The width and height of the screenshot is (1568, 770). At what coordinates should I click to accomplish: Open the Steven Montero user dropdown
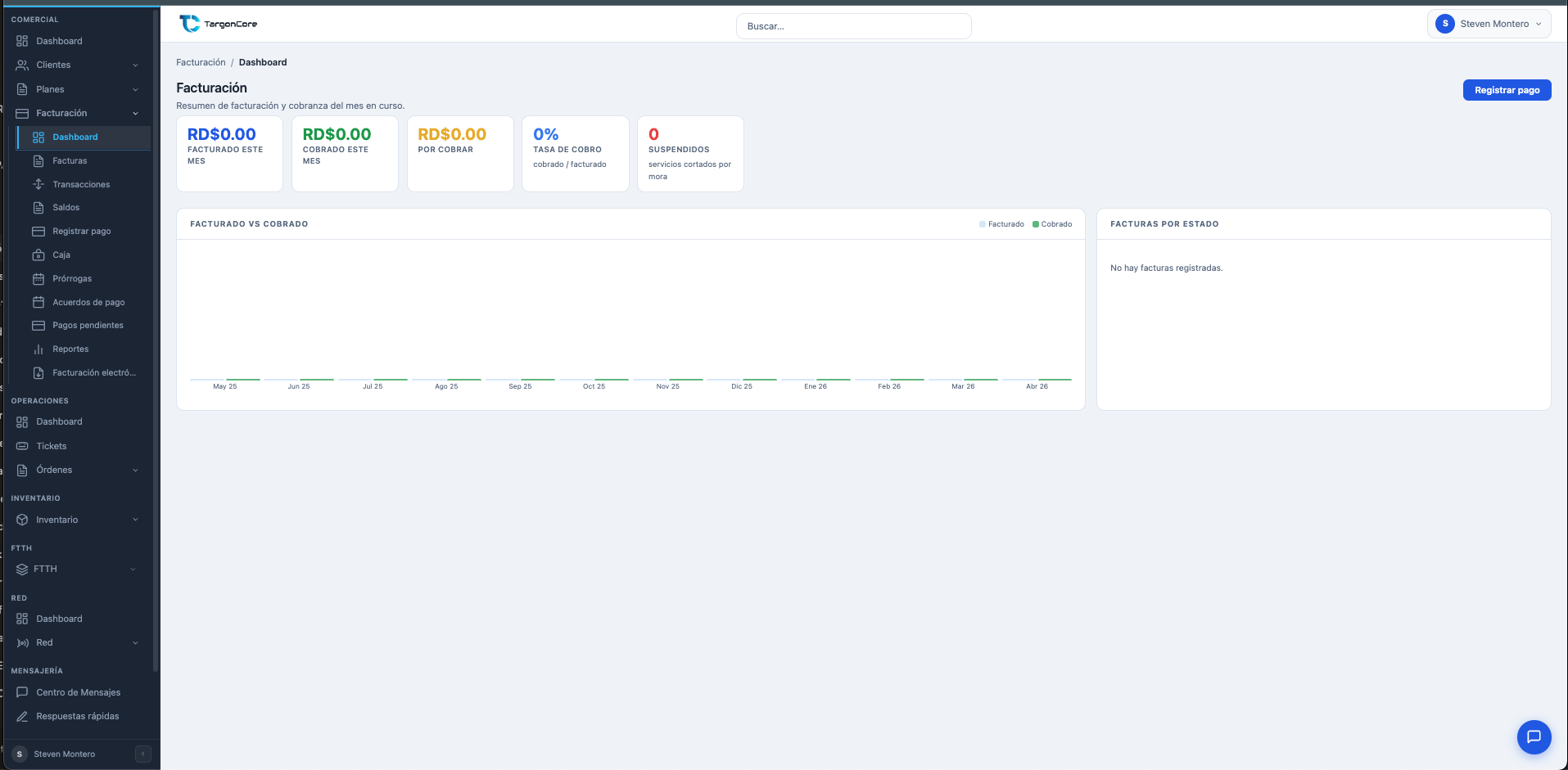[1489, 24]
